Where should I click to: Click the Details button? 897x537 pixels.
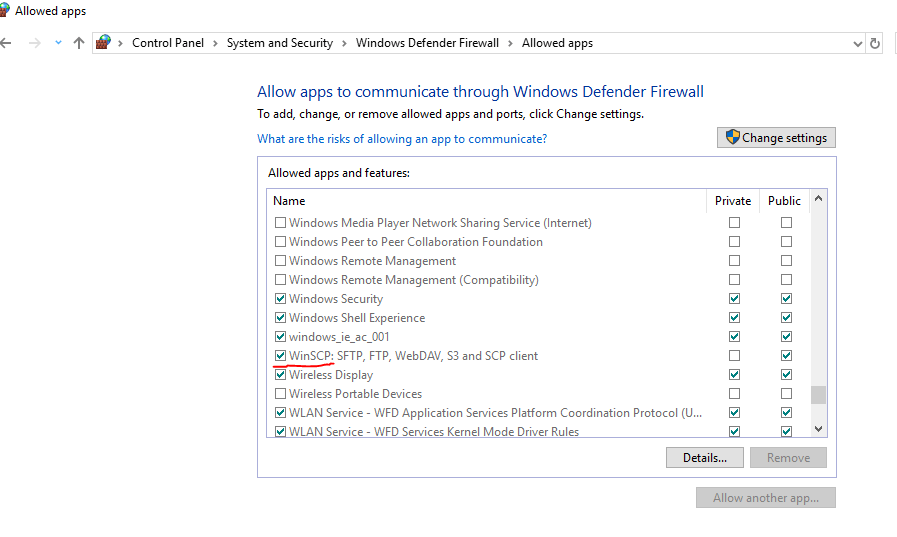(705, 458)
